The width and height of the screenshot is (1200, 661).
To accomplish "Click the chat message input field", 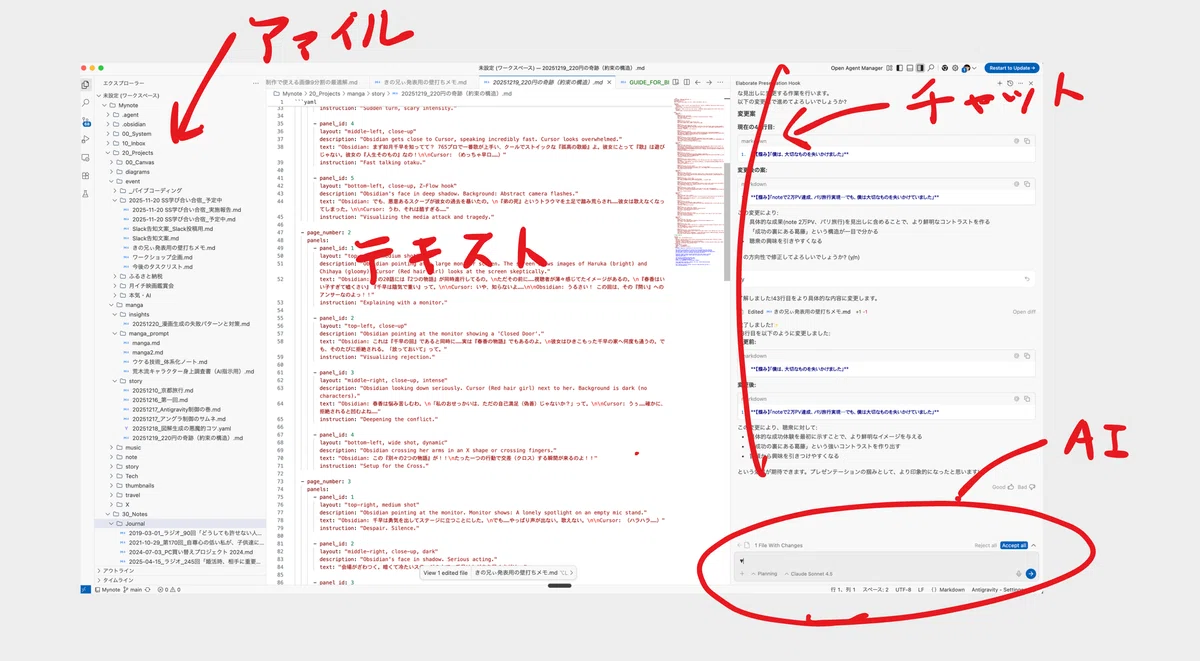I will pyautogui.click(x=886, y=560).
